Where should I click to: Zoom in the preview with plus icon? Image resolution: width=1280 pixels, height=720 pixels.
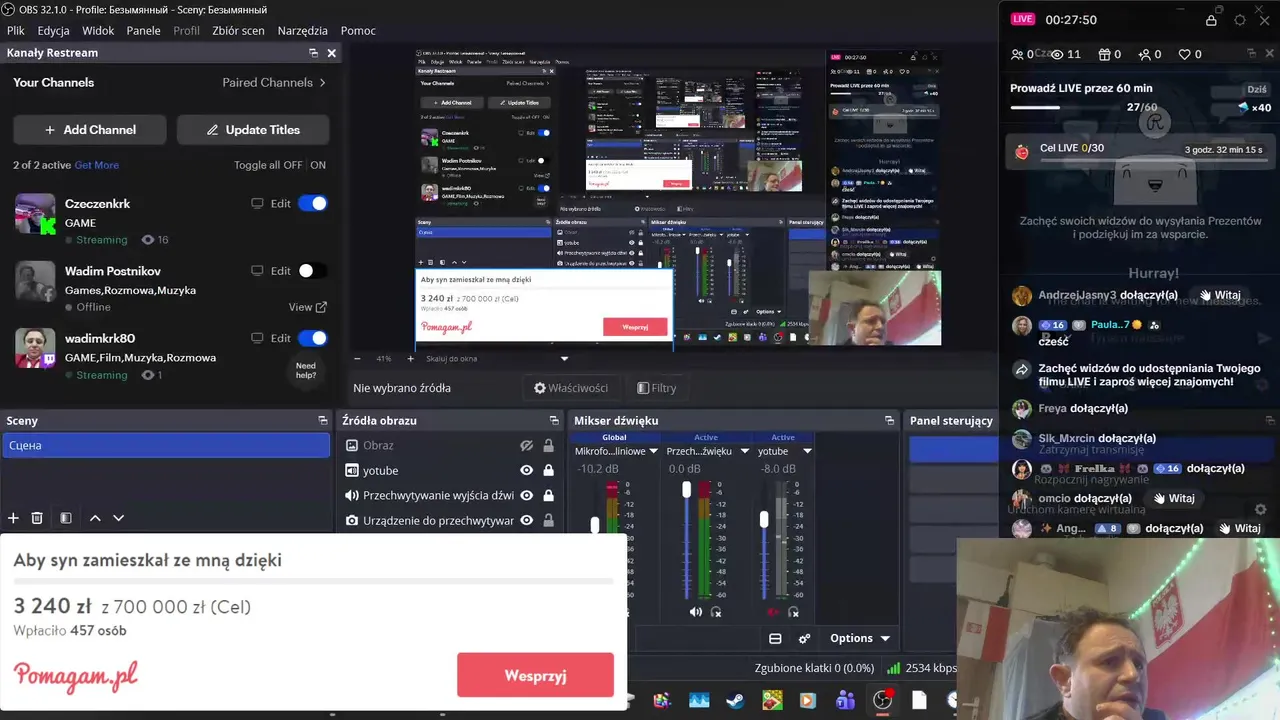point(410,358)
